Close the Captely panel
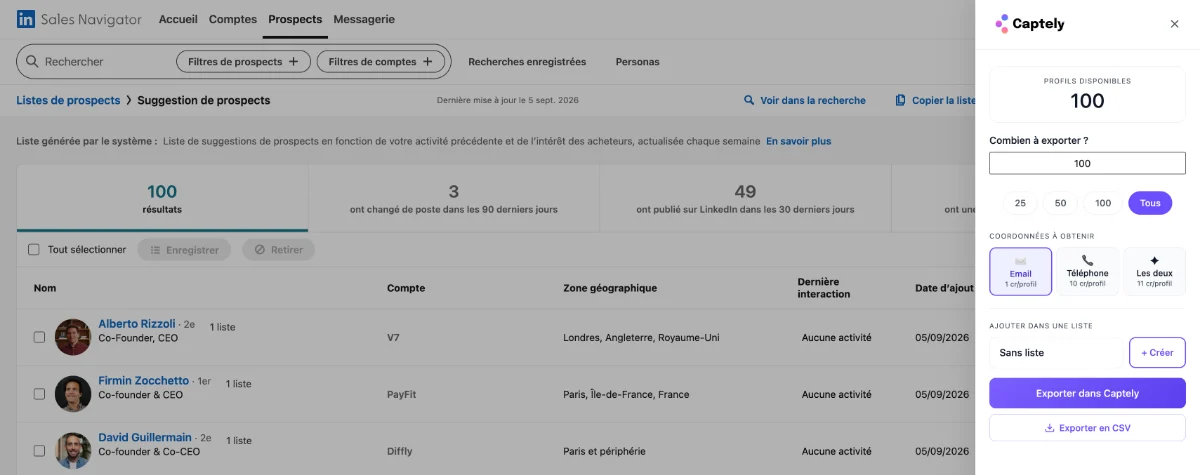Image resolution: width=1200 pixels, height=475 pixels. coord(1174,24)
